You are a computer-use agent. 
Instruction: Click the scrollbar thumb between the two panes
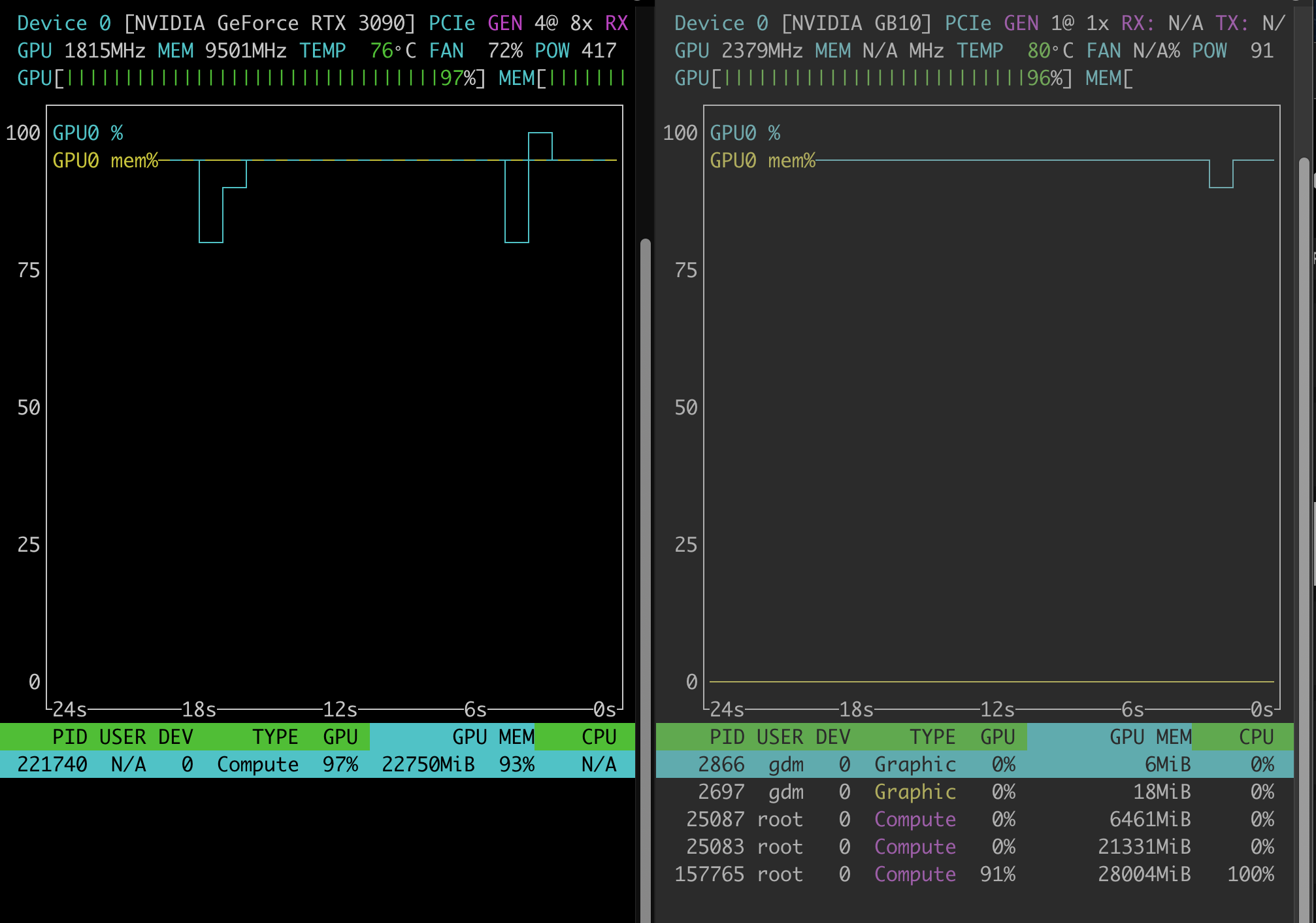[646, 580]
